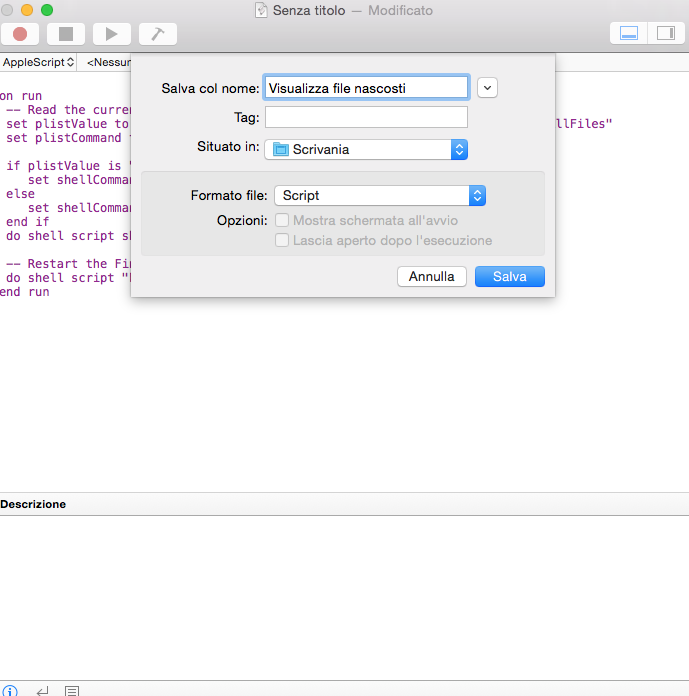This screenshot has width=689, height=696.
Task: Open the Situato in location popup
Action: pos(366,150)
